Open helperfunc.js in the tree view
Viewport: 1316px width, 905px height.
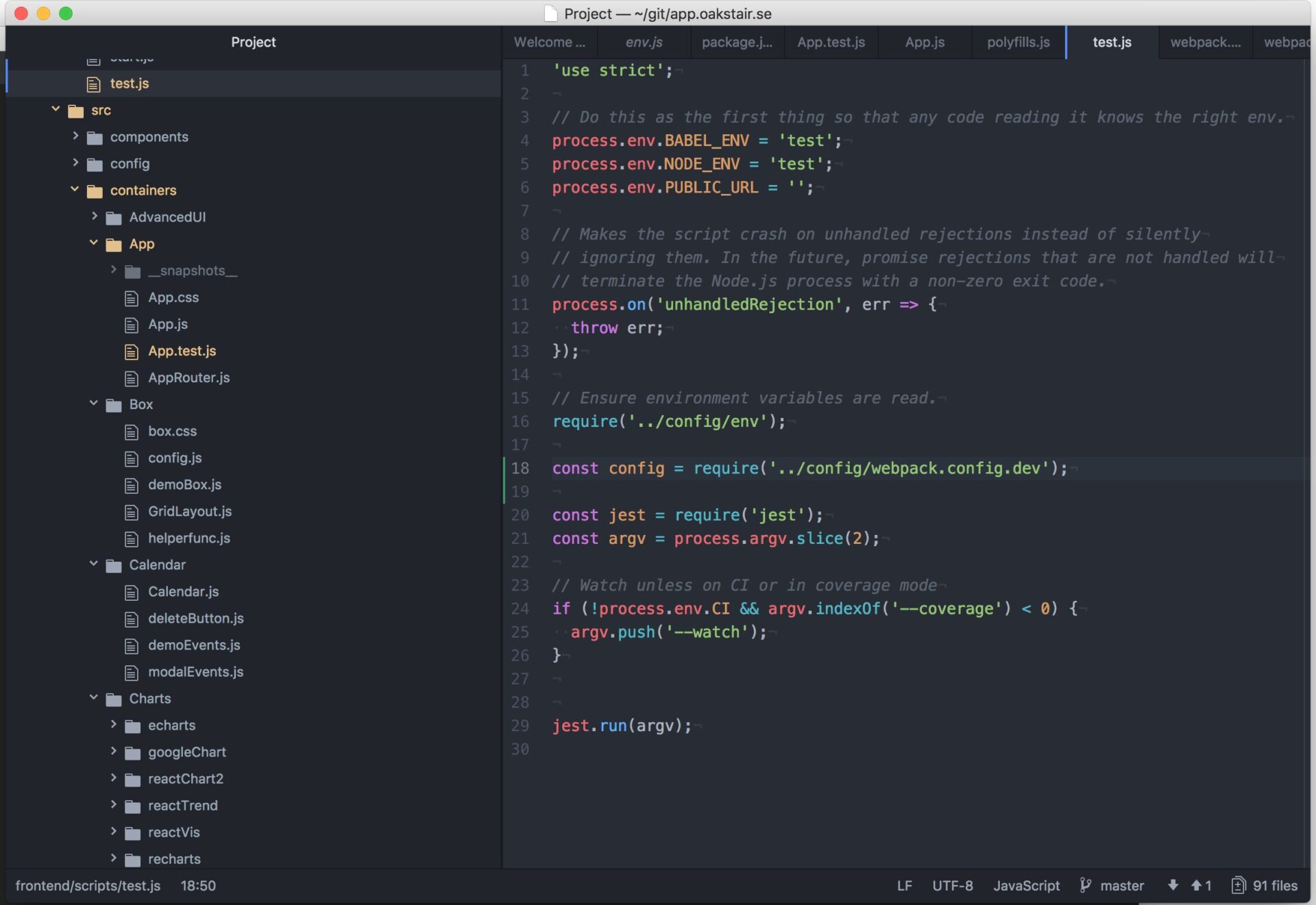tap(189, 538)
